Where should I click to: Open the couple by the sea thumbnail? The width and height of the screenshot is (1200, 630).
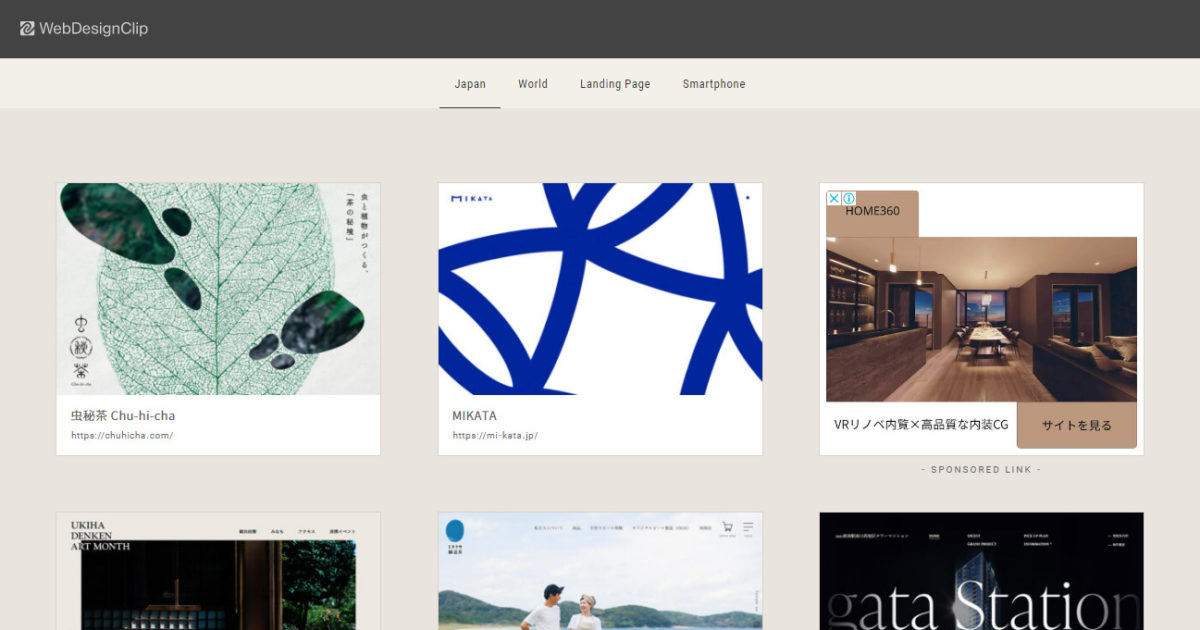coord(600,571)
